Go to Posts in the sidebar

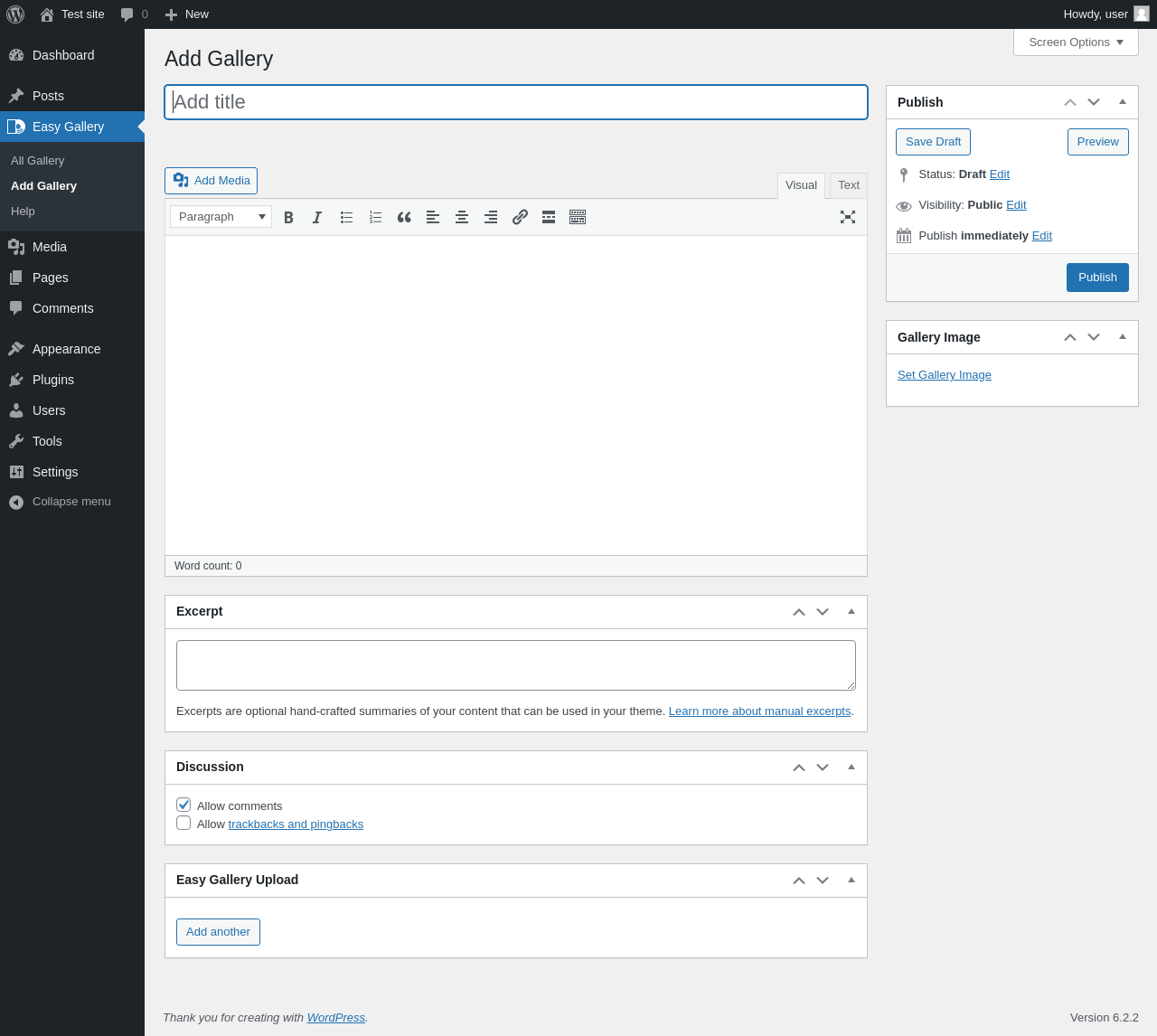72,96
